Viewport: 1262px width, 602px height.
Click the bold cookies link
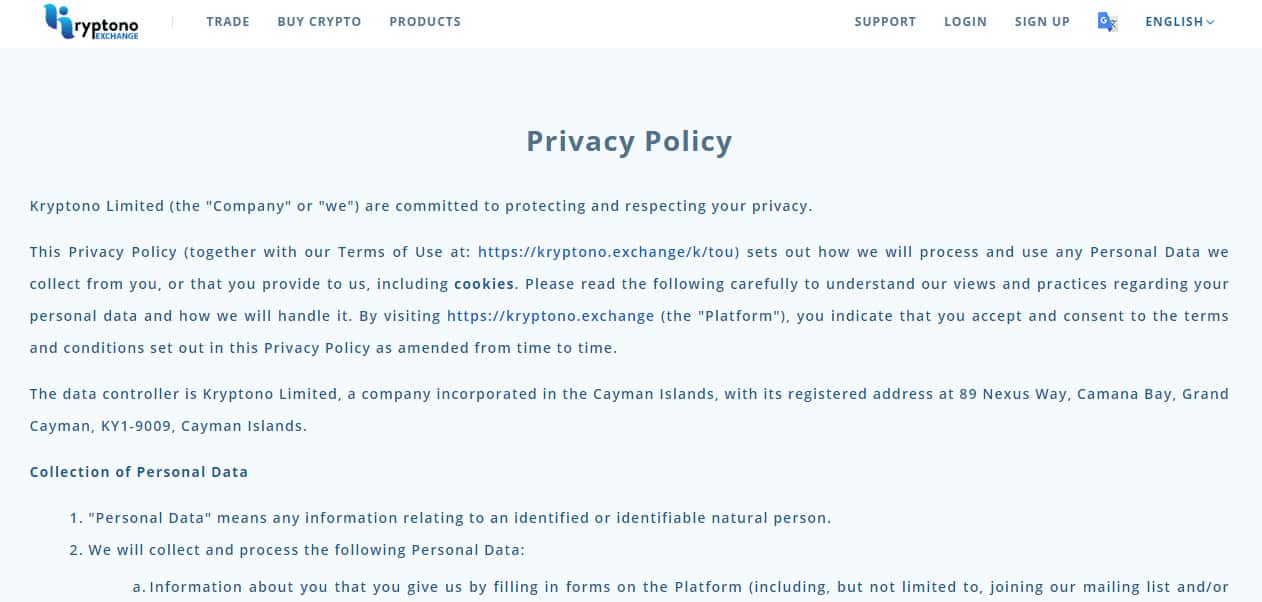click(x=484, y=284)
